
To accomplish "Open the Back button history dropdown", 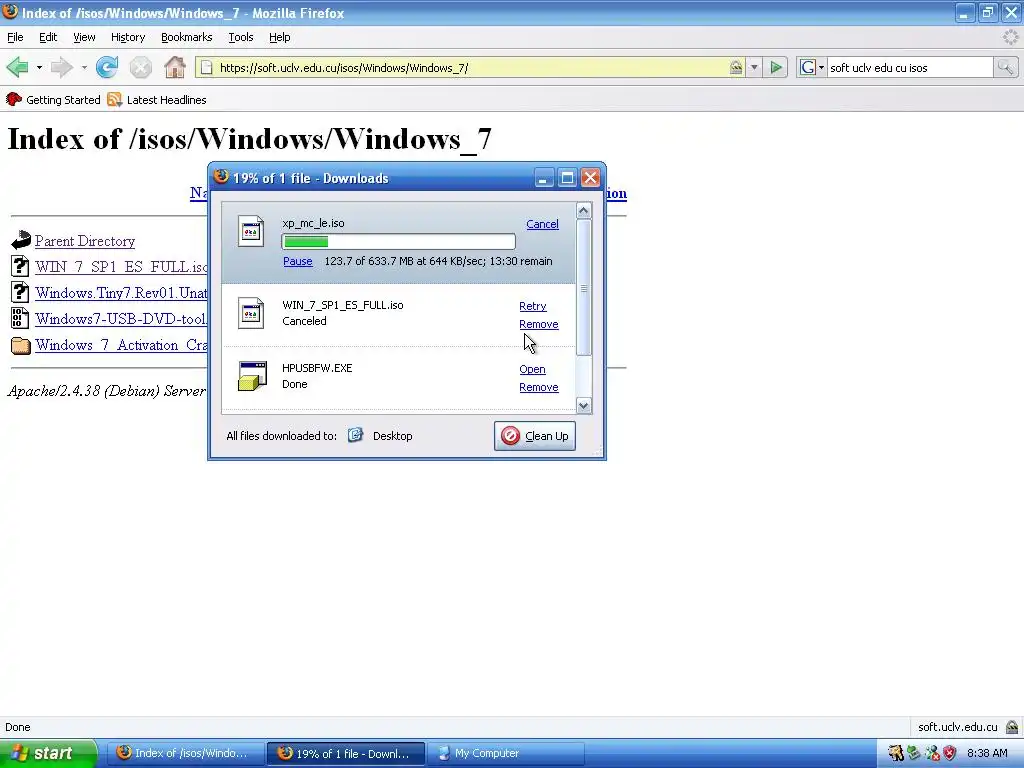I will coord(39,67).
